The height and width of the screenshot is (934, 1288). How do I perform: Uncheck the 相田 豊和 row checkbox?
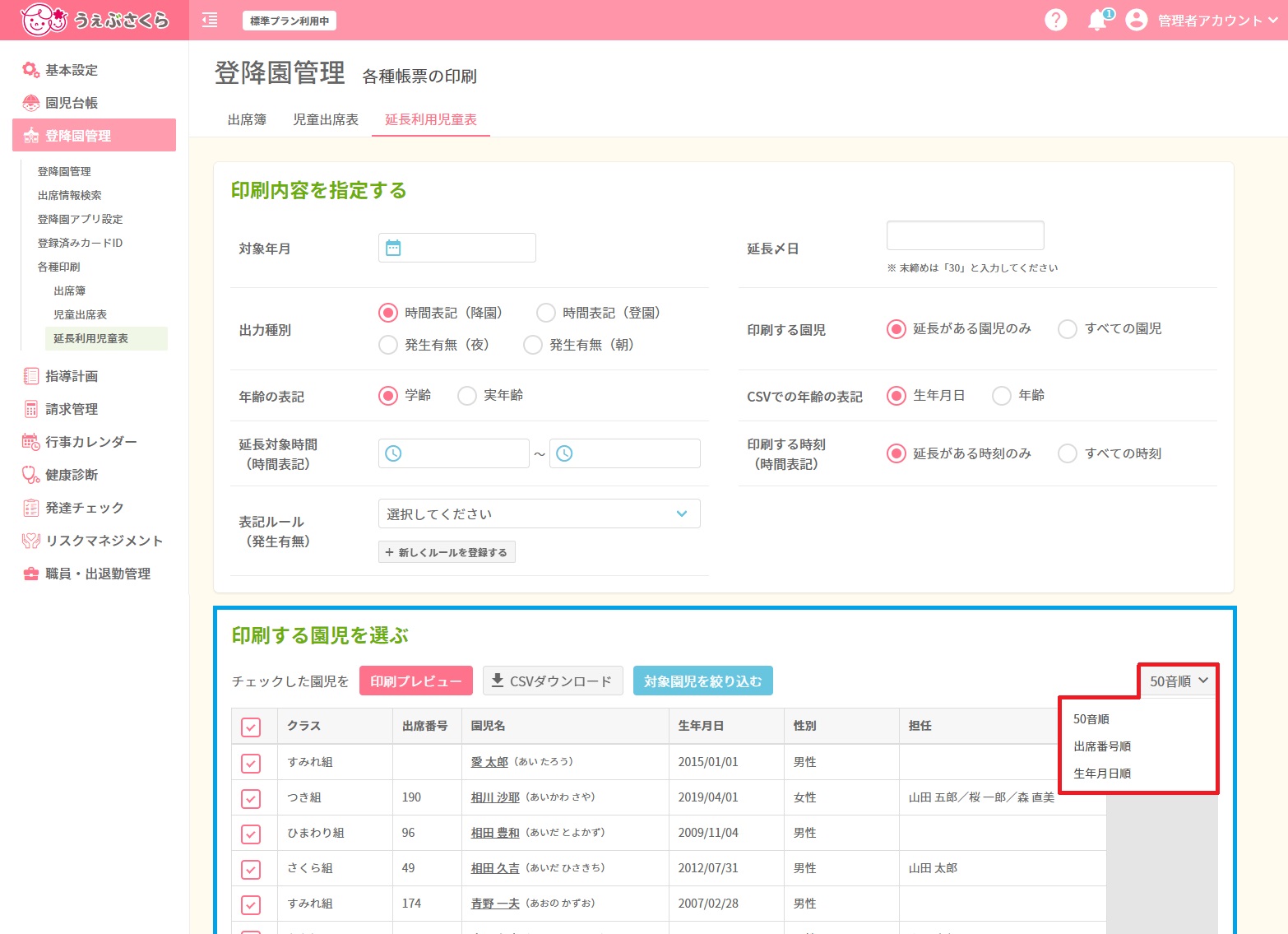click(x=251, y=834)
